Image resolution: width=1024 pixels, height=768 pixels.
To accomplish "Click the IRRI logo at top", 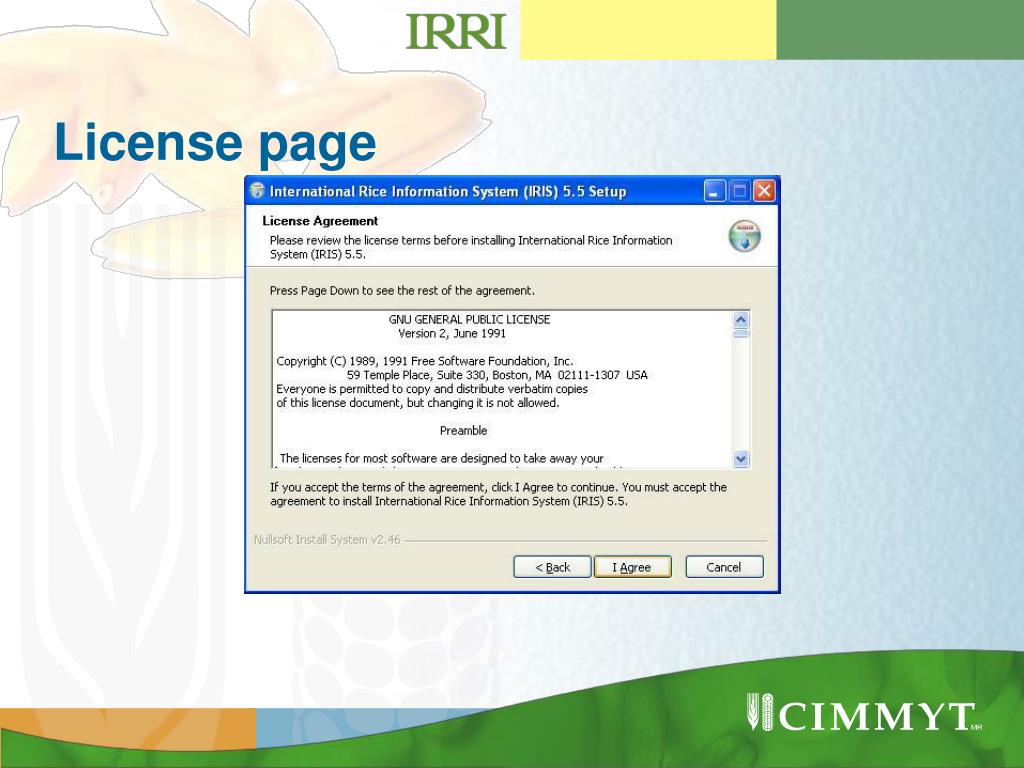I will point(456,31).
